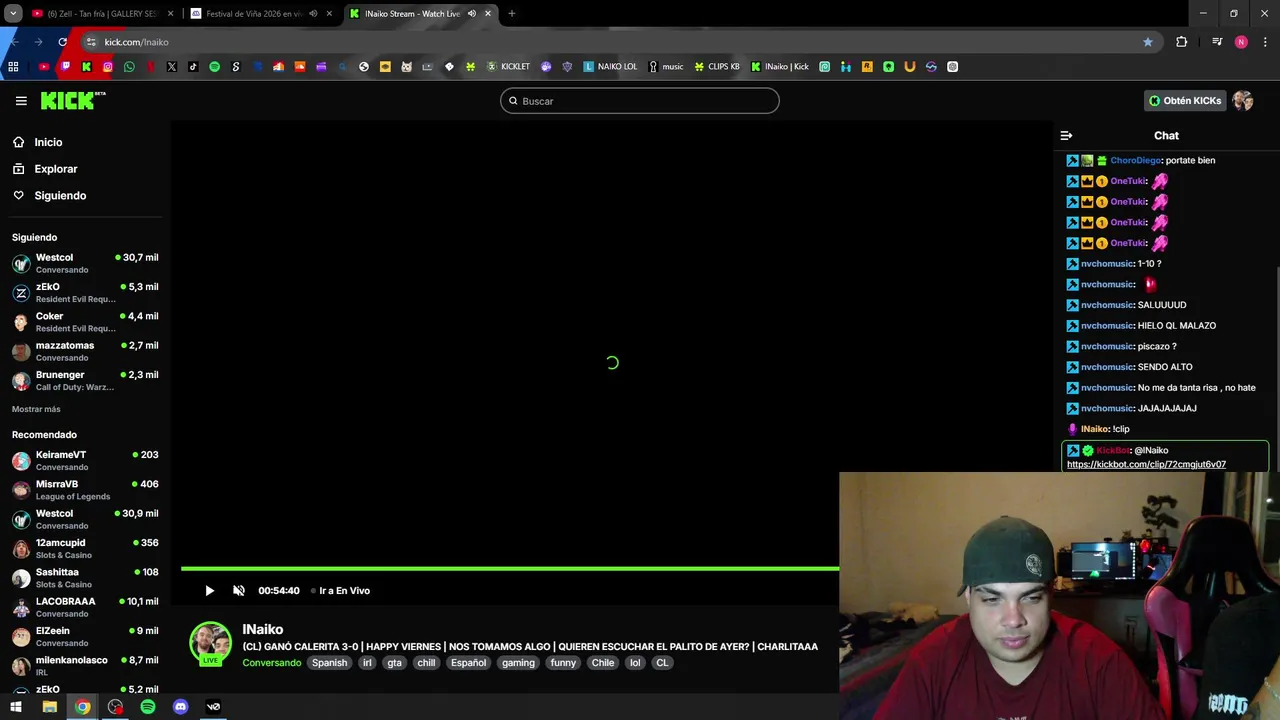Open the Chrome extensions puzzle icon
The image size is (1280, 720).
1182,42
